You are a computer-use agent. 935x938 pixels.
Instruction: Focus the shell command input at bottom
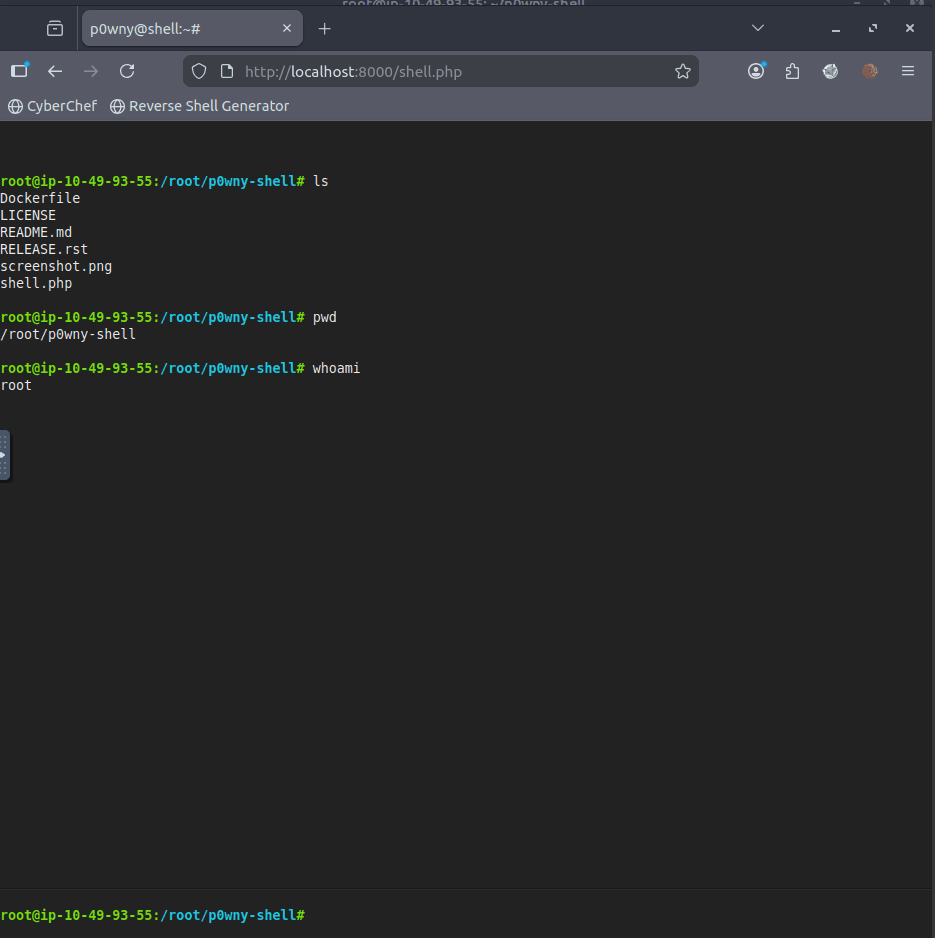600,915
